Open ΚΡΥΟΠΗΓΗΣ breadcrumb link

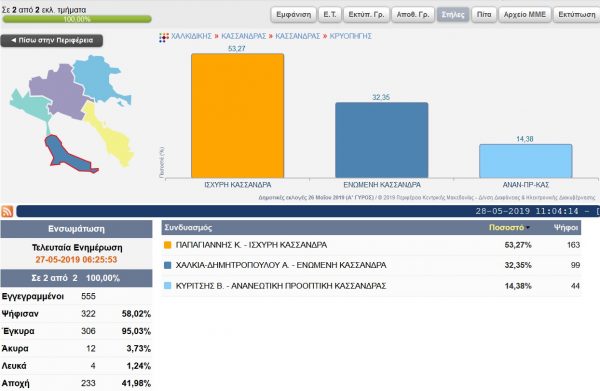click(351, 36)
